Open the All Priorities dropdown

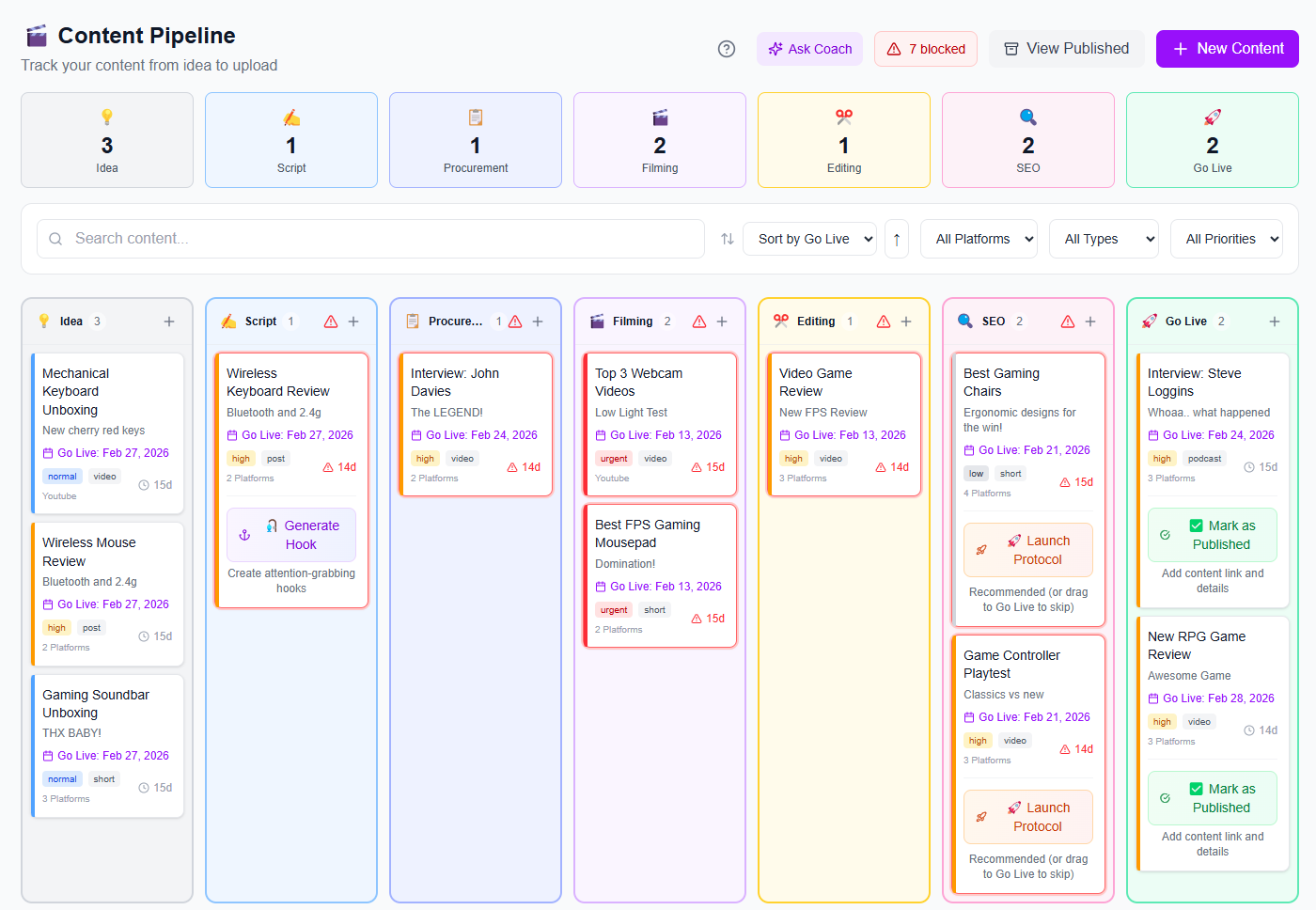click(1226, 239)
